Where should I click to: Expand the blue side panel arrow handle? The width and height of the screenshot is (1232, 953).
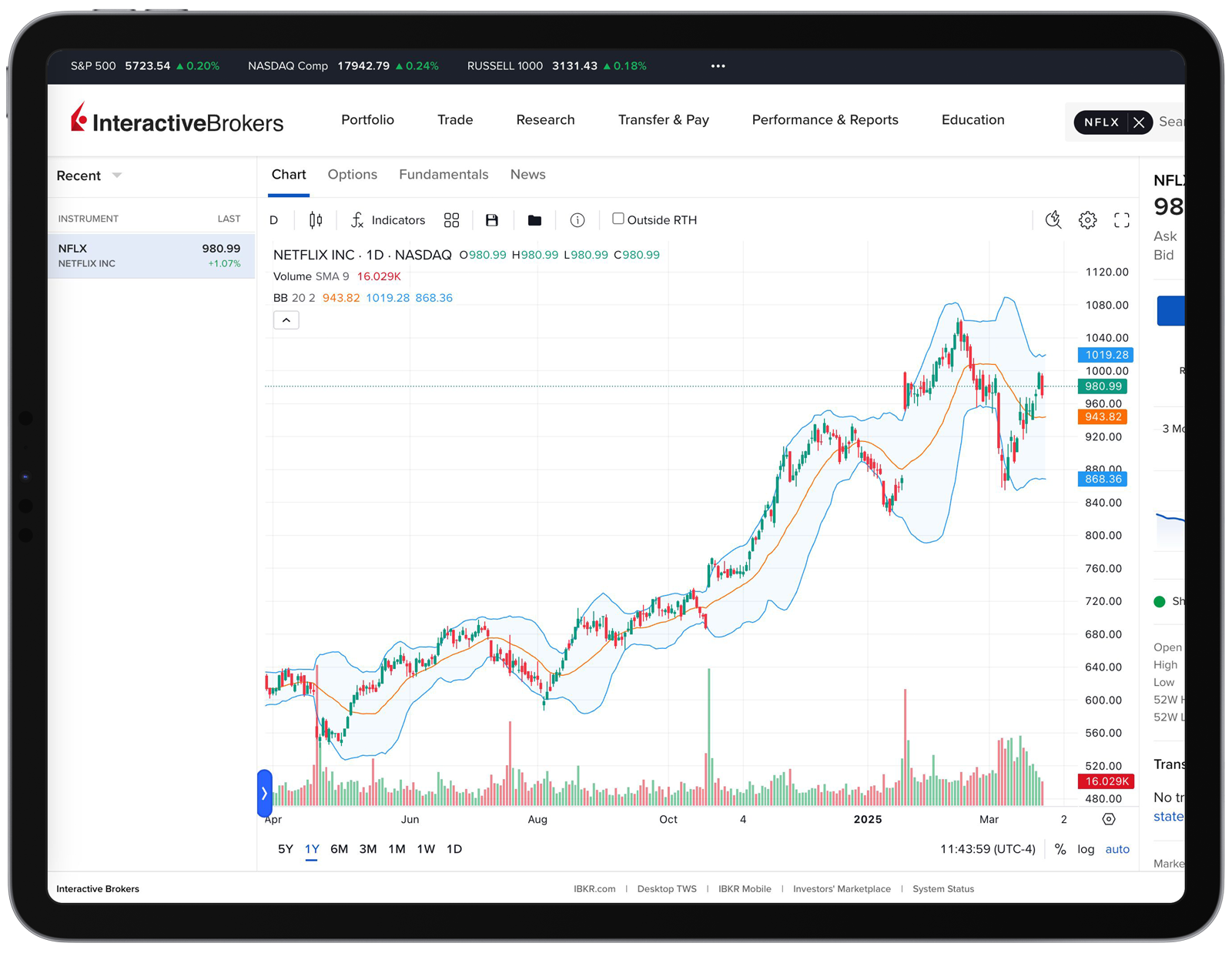[x=264, y=793]
